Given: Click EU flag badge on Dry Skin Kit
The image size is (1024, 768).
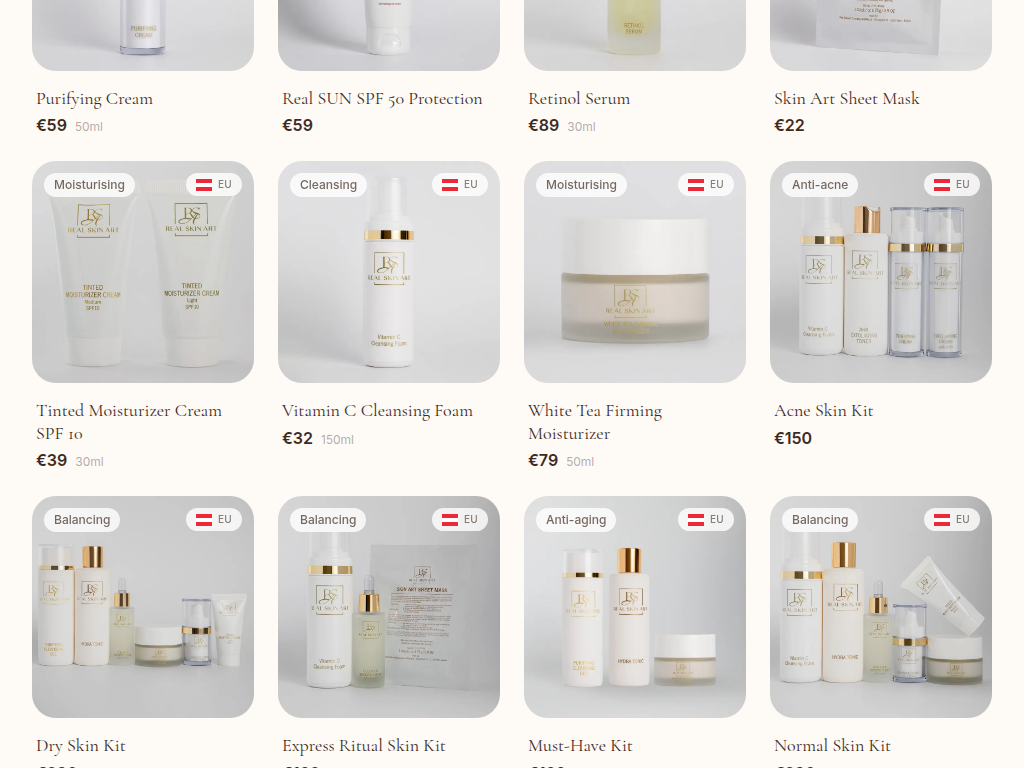Looking at the screenshot, I should click(214, 520).
